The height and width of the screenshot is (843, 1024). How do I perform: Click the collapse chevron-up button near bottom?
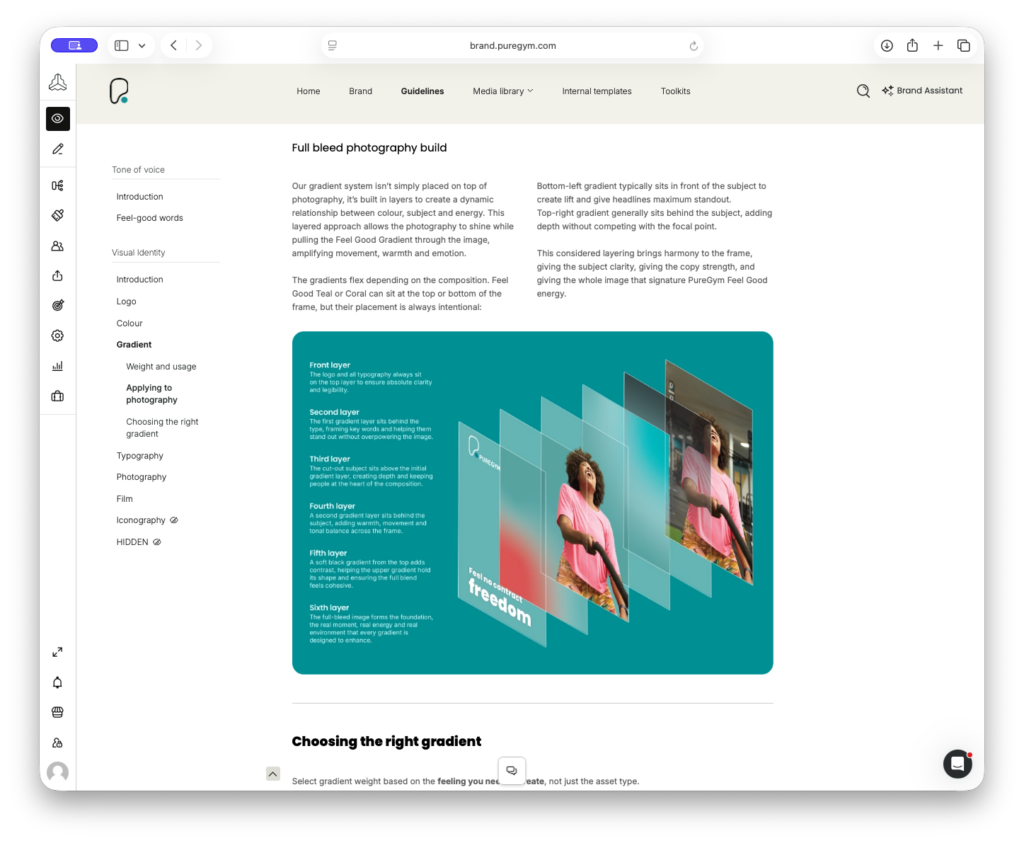[273, 773]
